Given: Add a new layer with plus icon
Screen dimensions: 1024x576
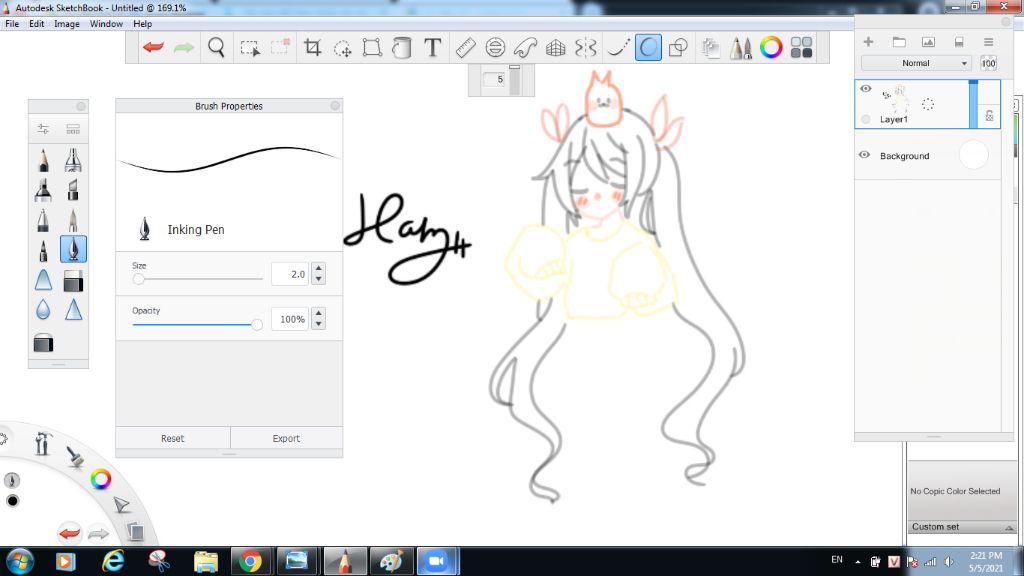Looking at the screenshot, I should tap(868, 42).
